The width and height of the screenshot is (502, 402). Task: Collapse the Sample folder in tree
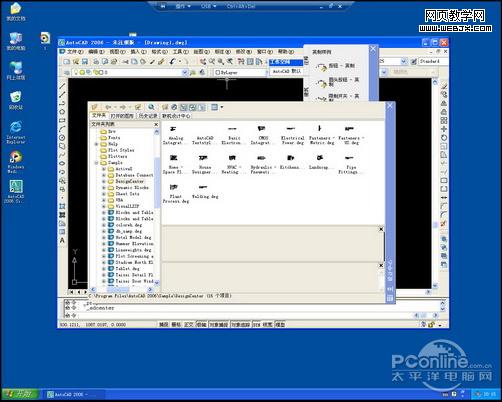pos(97,163)
